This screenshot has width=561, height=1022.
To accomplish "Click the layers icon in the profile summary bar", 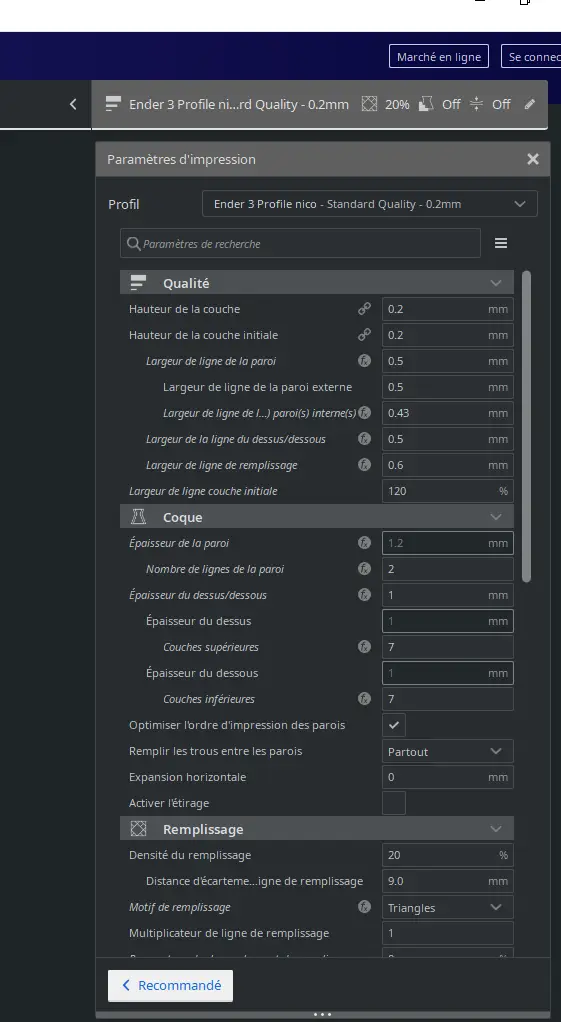I will click(113, 104).
